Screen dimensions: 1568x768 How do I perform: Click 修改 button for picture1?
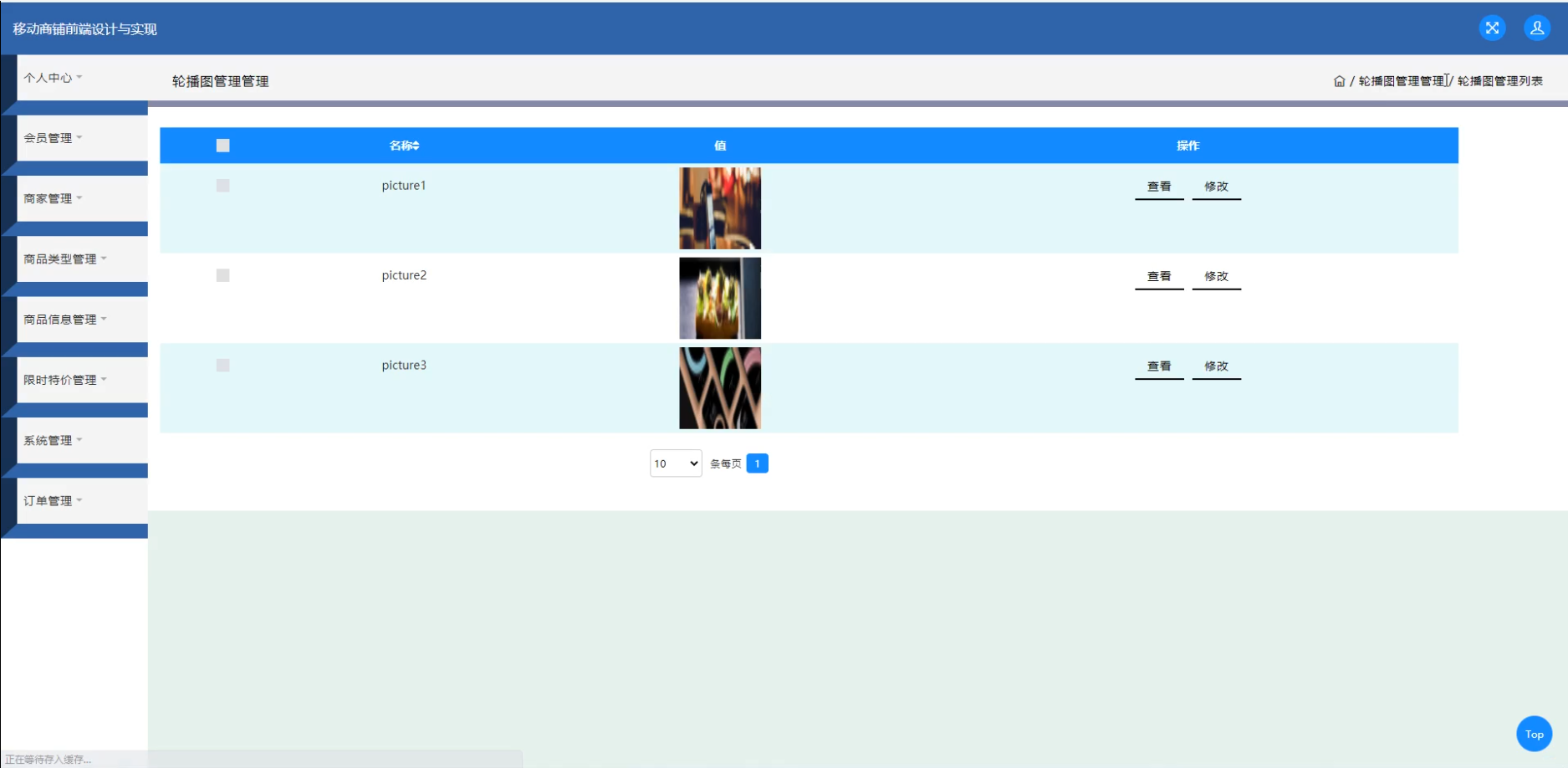click(x=1217, y=187)
